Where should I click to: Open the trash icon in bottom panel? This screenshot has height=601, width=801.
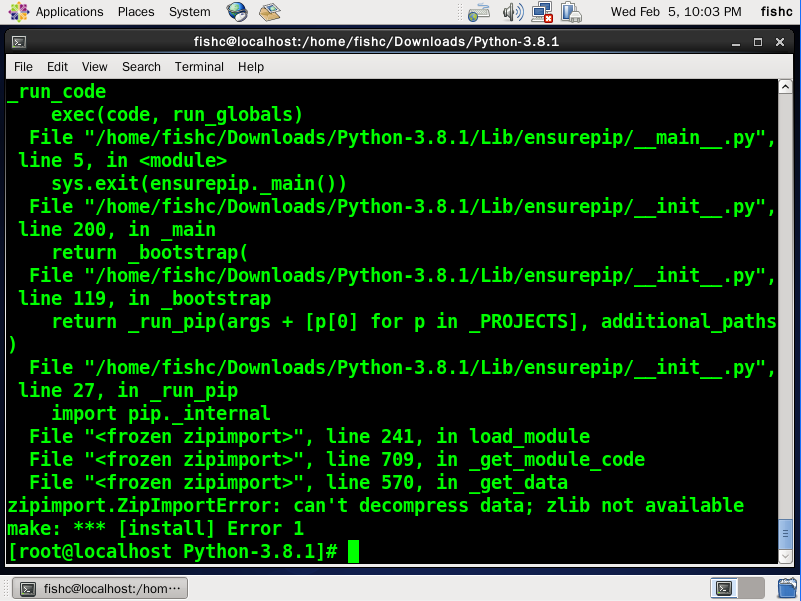(x=786, y=589)
